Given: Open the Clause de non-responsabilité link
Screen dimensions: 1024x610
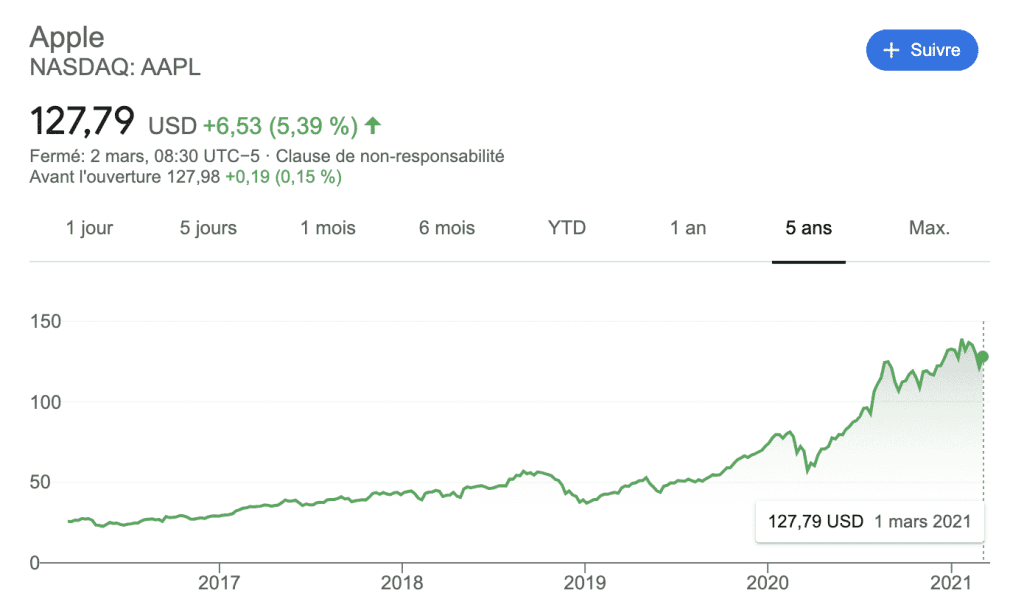Looking at the screenshot, I should 390,156.
